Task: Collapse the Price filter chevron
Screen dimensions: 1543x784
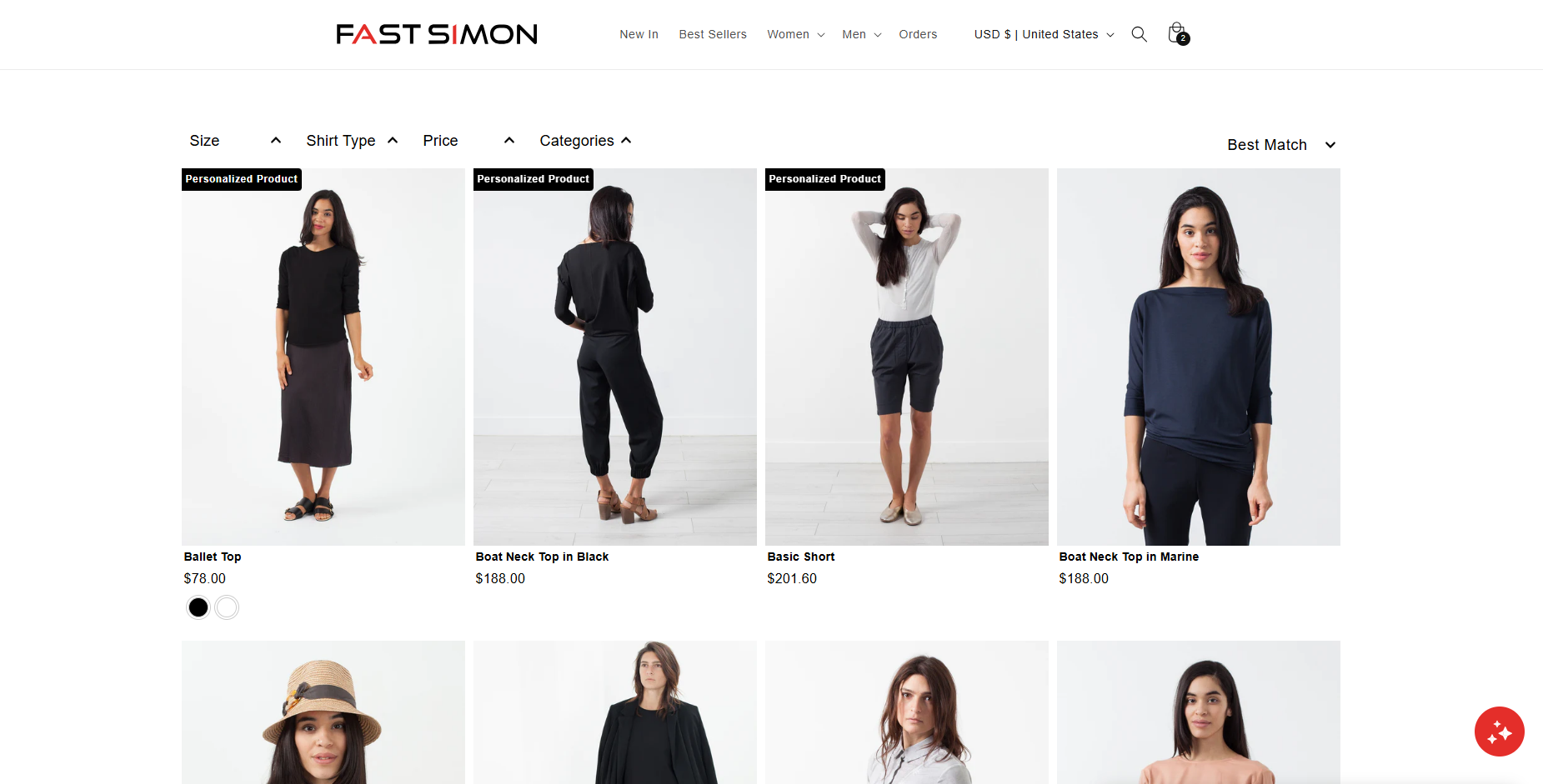Action: 509,141
